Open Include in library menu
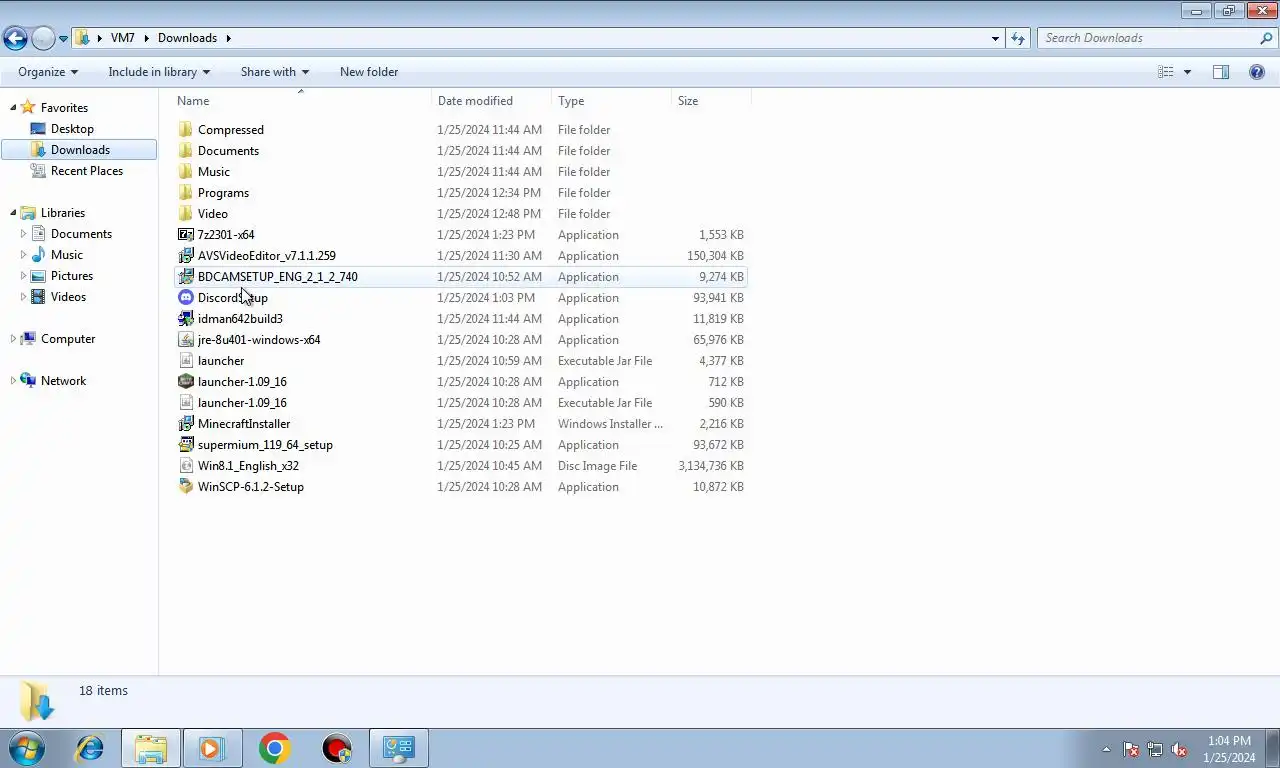 (x=159, y=72)
